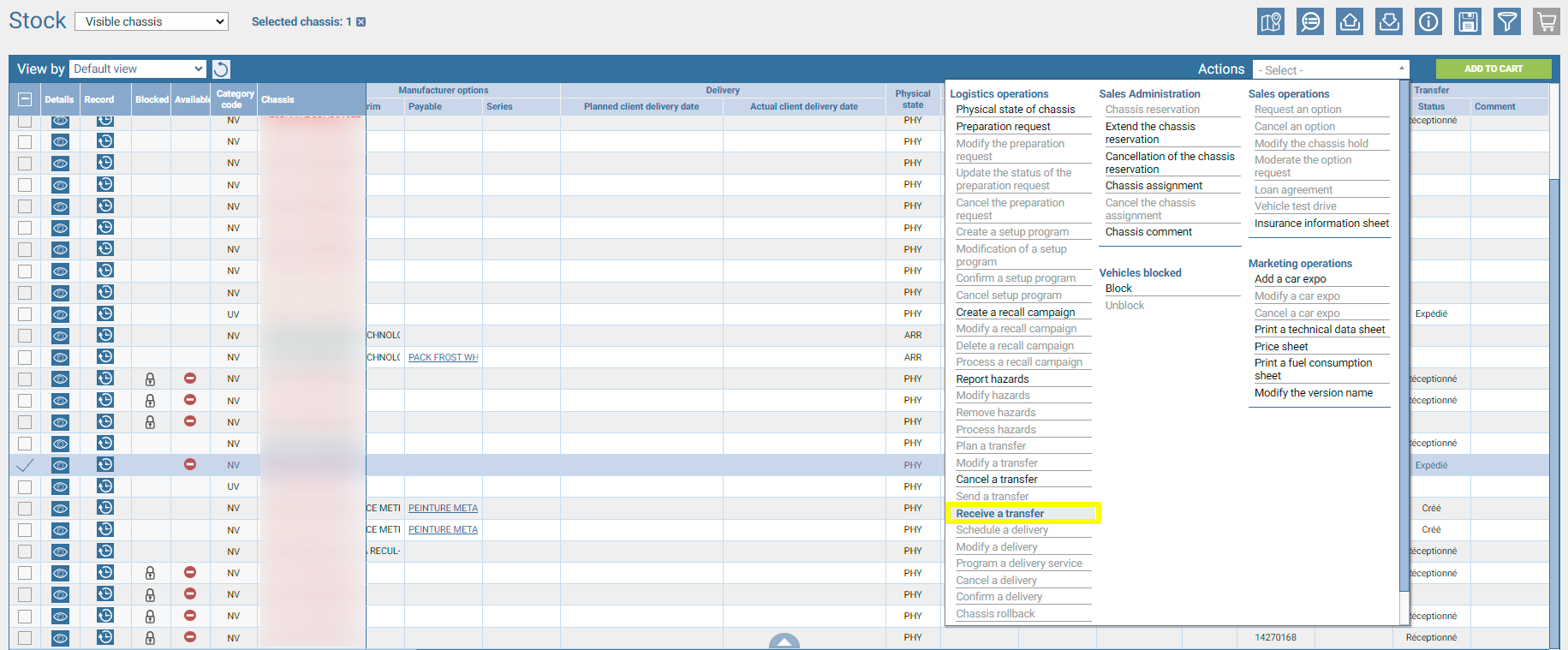1568x650 pixels.
Task: Click the lock icon in the 14270168 row
Action: [x=150, y=638]
